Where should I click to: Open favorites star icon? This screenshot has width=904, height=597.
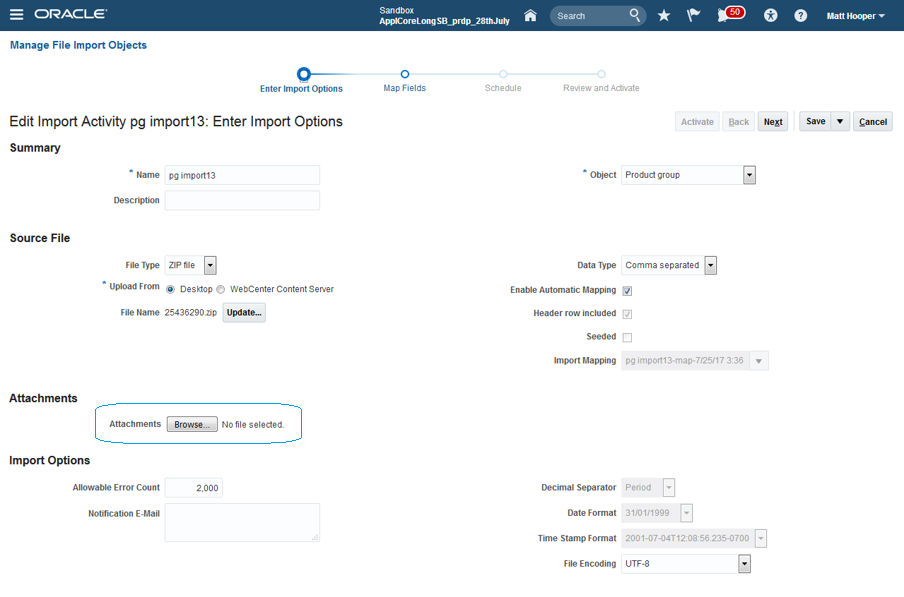click(664, 16)
